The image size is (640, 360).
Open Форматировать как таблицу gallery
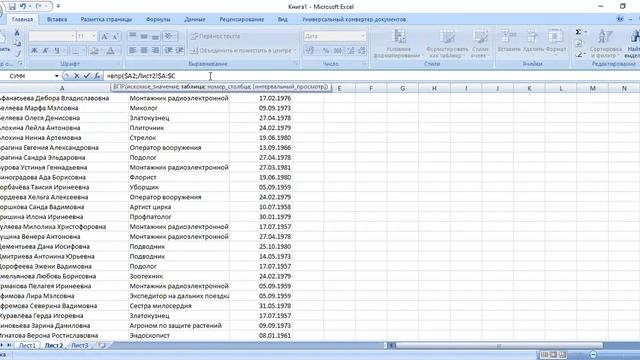(x=447, y=44)
